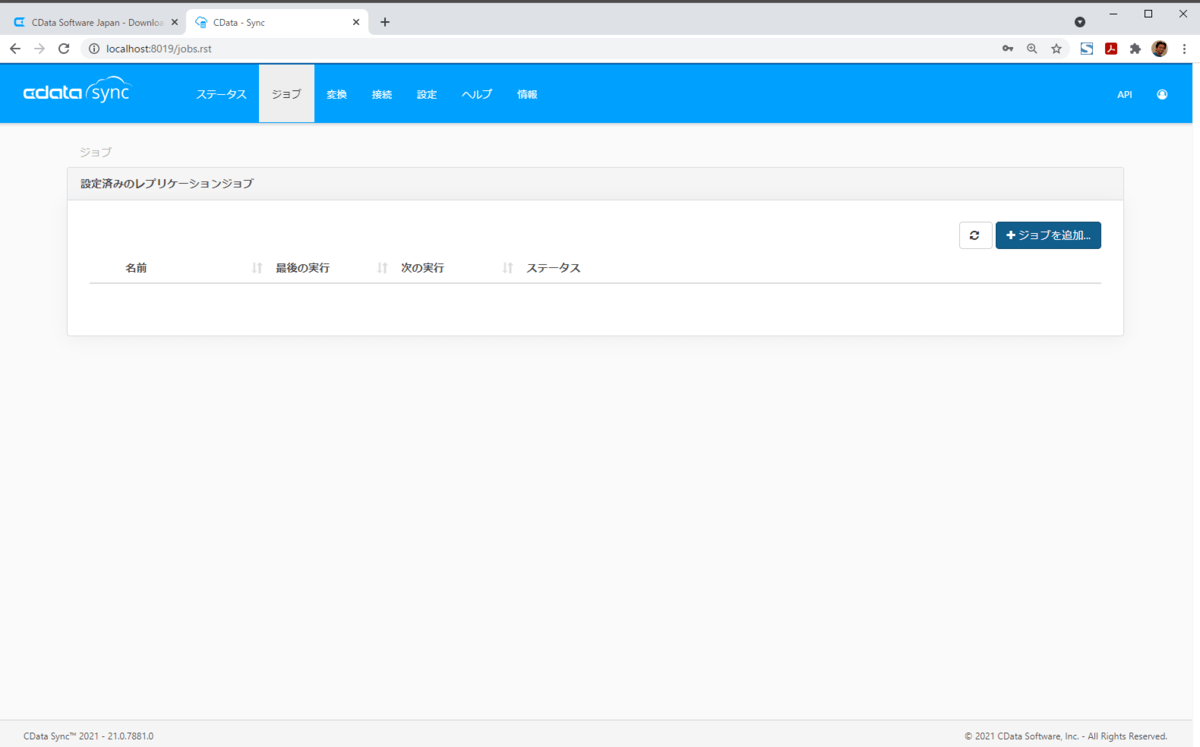Sort jobs by 最後の実行 column arrows

tap(382, 268)
